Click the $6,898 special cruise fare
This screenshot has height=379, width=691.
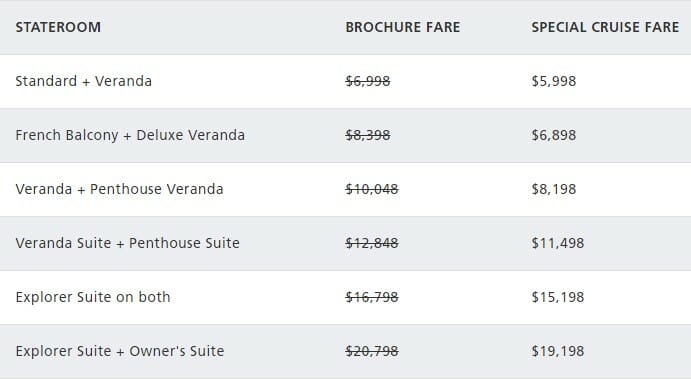pyautogui.click(x=554, y=135)
